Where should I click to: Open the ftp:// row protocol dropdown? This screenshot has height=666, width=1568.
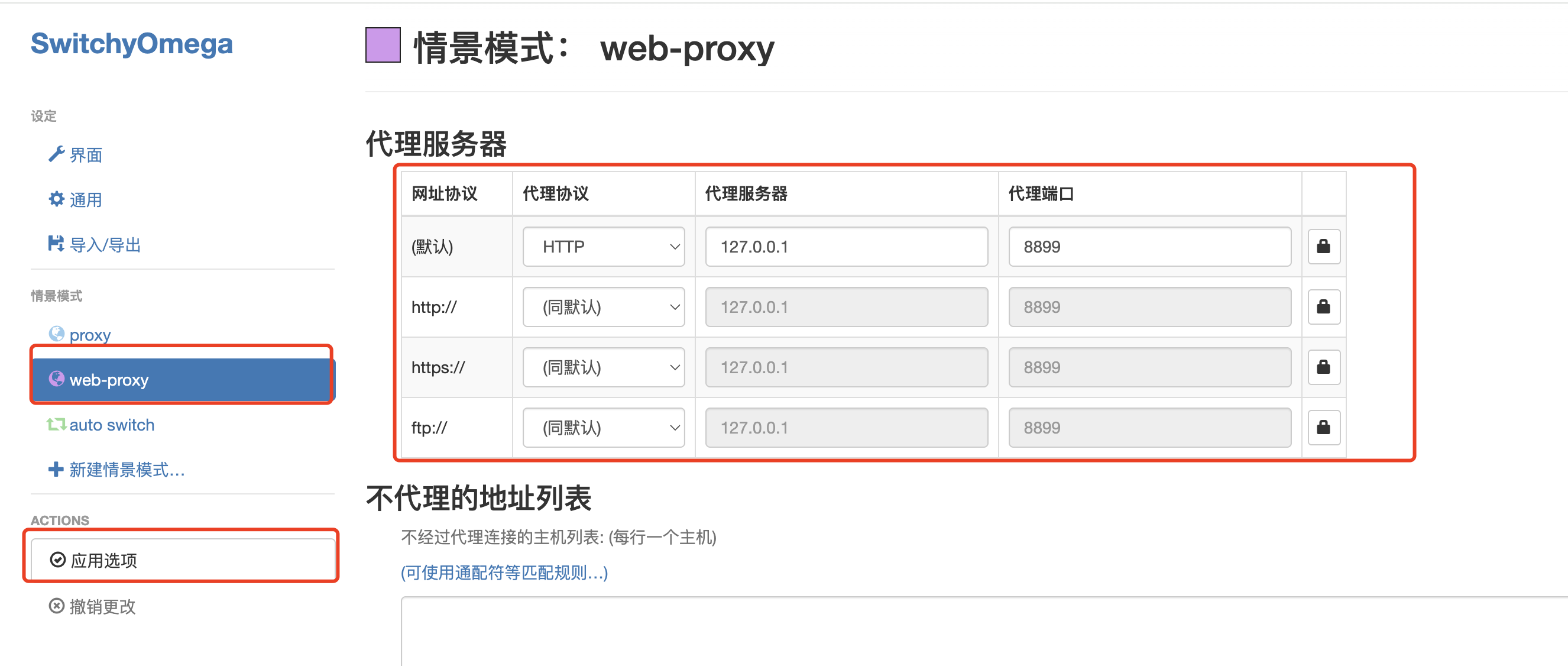[x=603, y=428]
